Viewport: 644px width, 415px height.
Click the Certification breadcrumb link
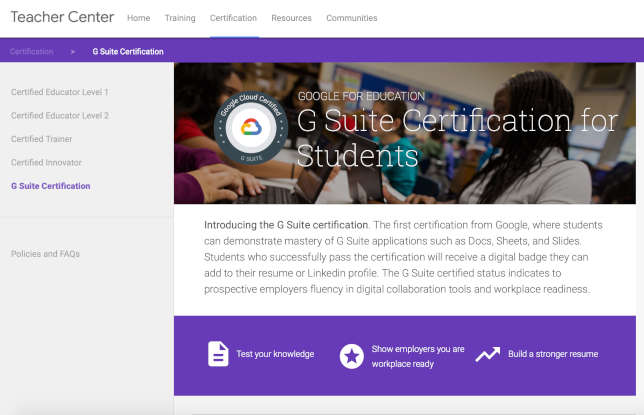click(x=32, y=52)
